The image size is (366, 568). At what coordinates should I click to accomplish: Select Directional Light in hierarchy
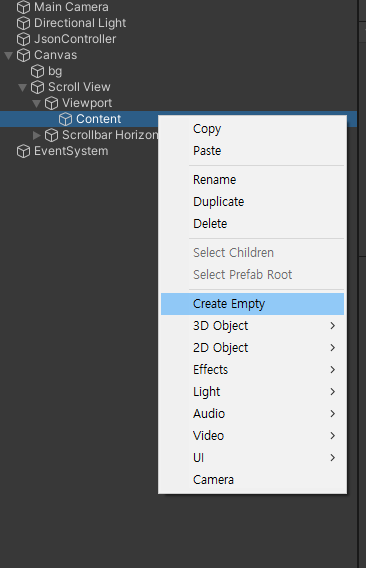click(80, 23)
